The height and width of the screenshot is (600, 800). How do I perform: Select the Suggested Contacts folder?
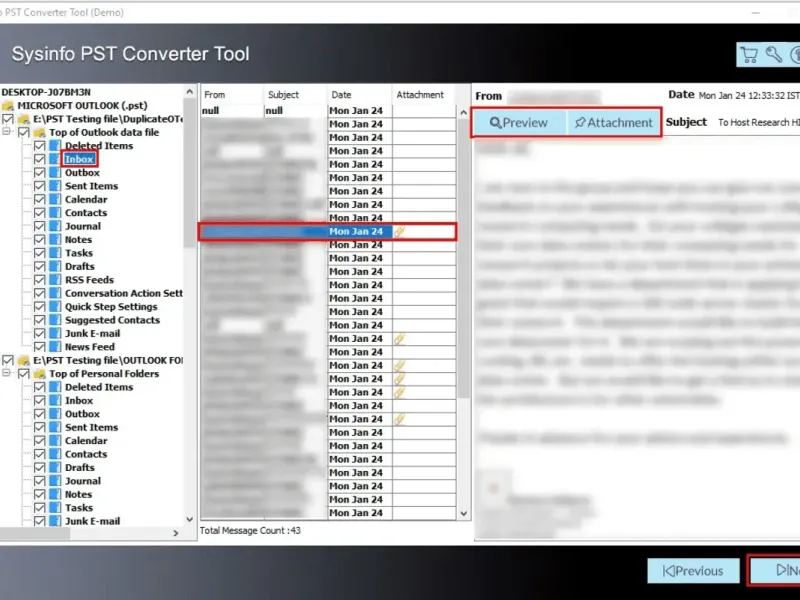(112, 320)
